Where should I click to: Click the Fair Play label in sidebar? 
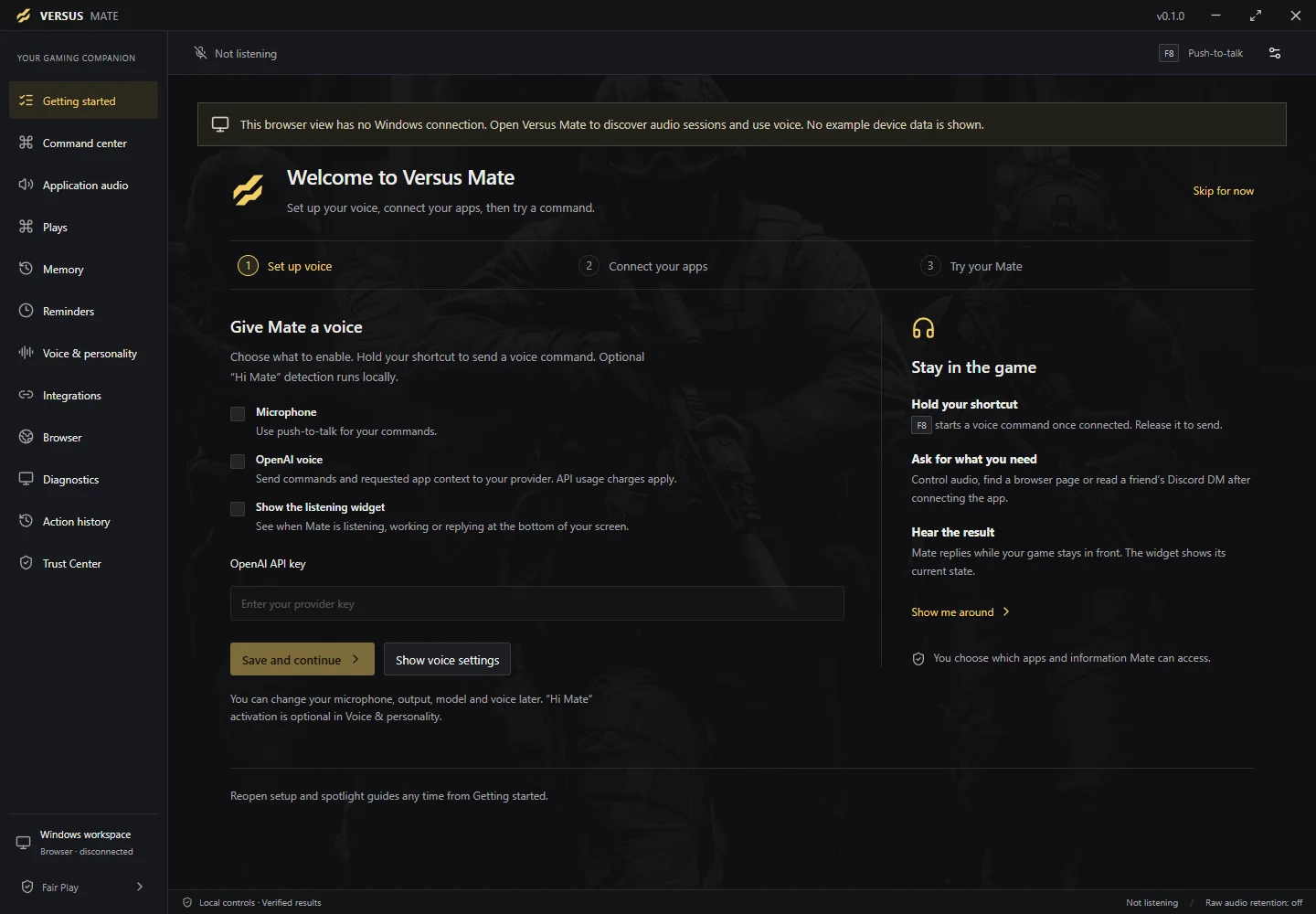tap(60, 887)
